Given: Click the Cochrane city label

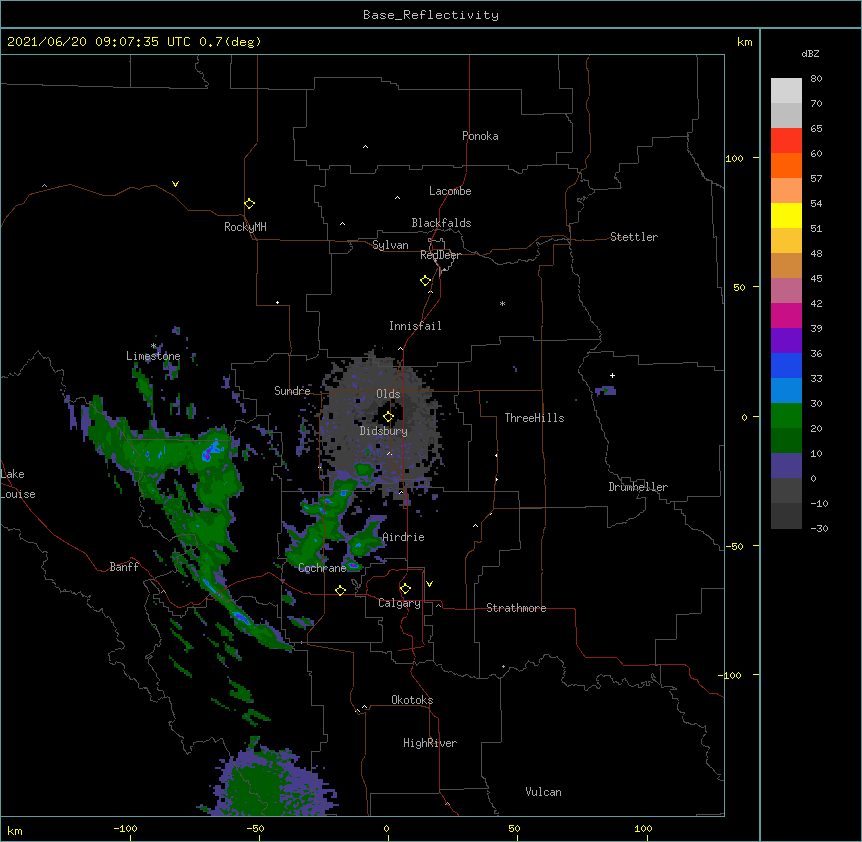Looking at the screenshot, I should click(322, 568).
